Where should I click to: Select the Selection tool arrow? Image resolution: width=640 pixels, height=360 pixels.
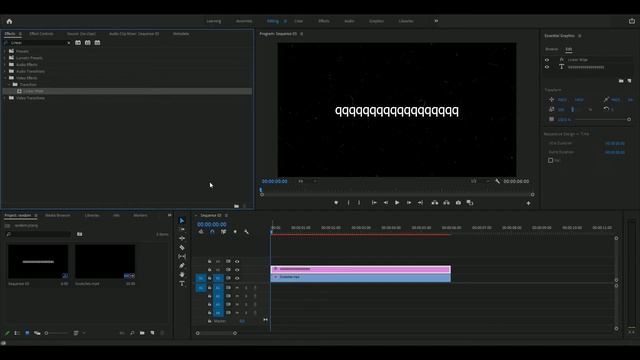pyautogui.click(x=182, y=220)
